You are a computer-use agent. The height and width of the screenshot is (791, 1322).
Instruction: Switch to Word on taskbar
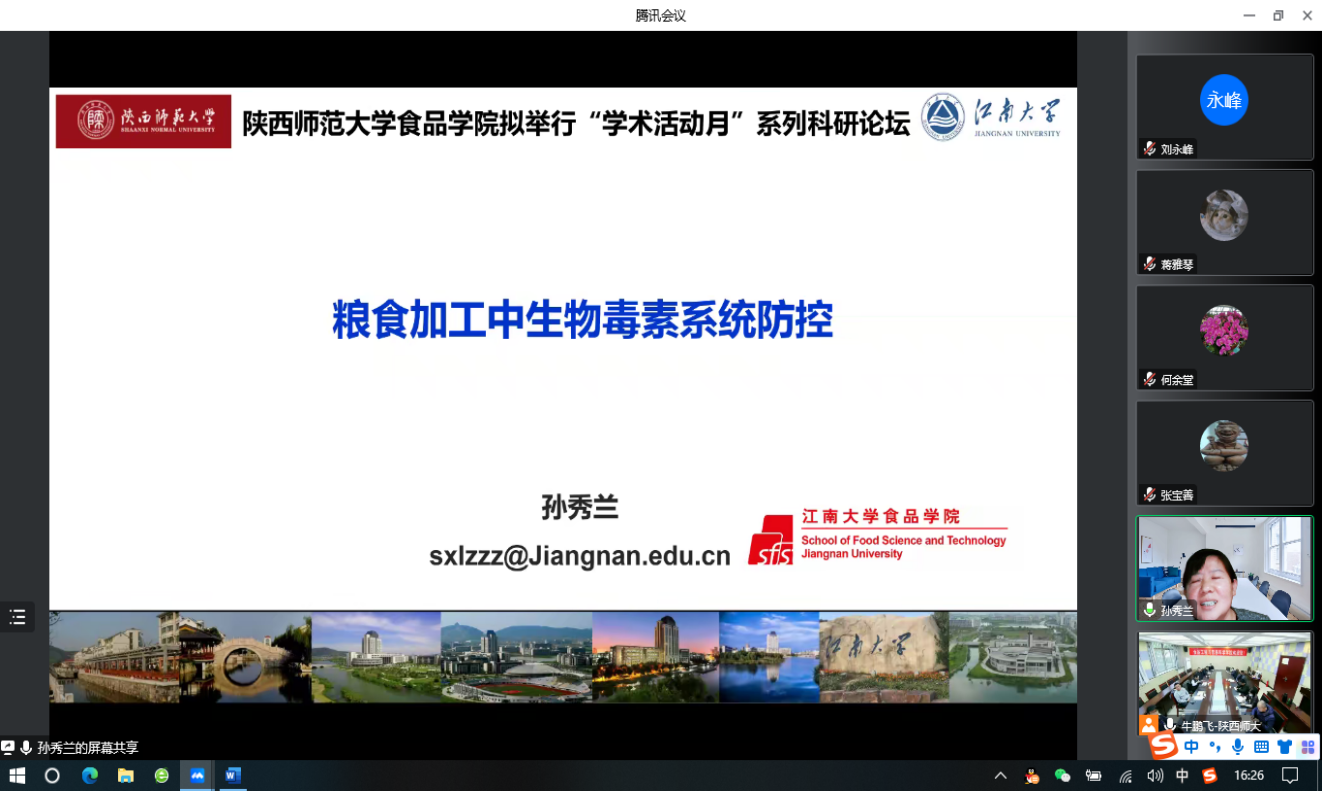pos(233,775)
